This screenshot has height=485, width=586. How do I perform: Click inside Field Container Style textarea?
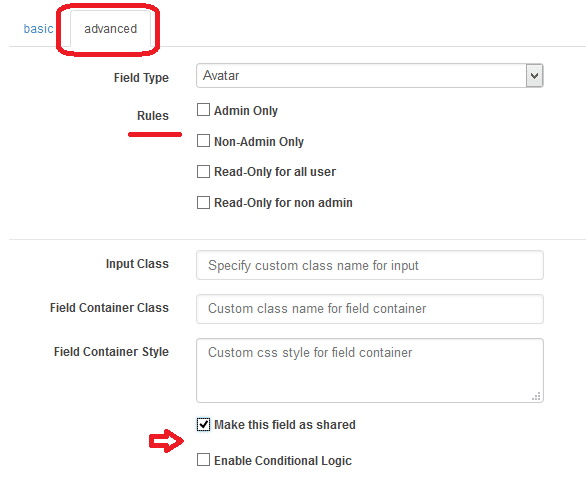click(370, 370)
